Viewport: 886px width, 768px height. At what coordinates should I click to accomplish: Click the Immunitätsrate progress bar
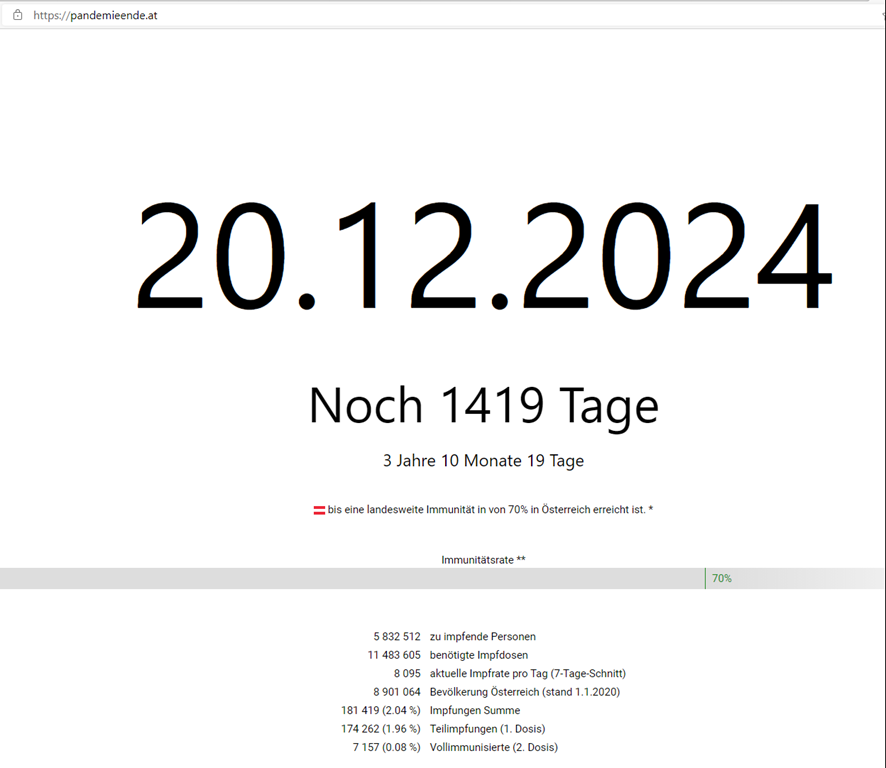443,579
